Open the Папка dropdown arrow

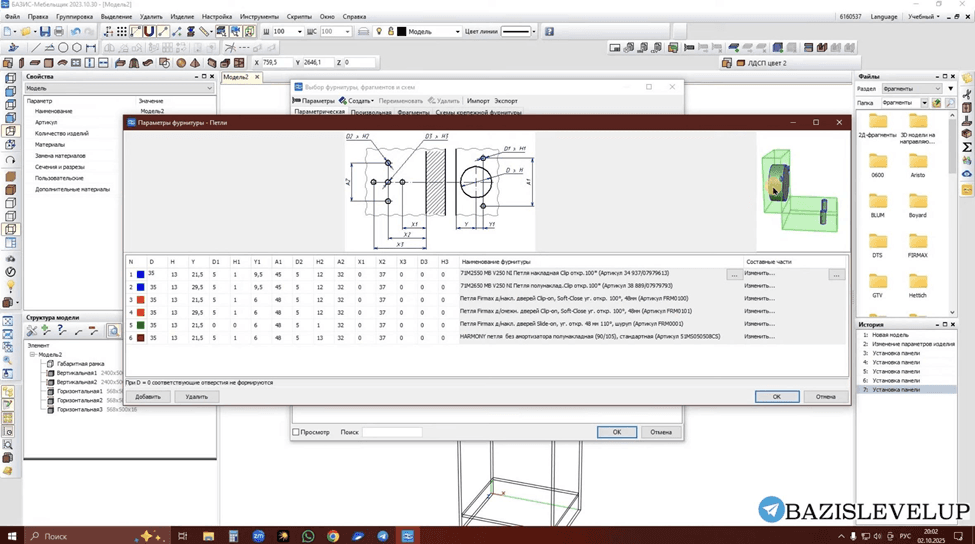coord(925,103)
